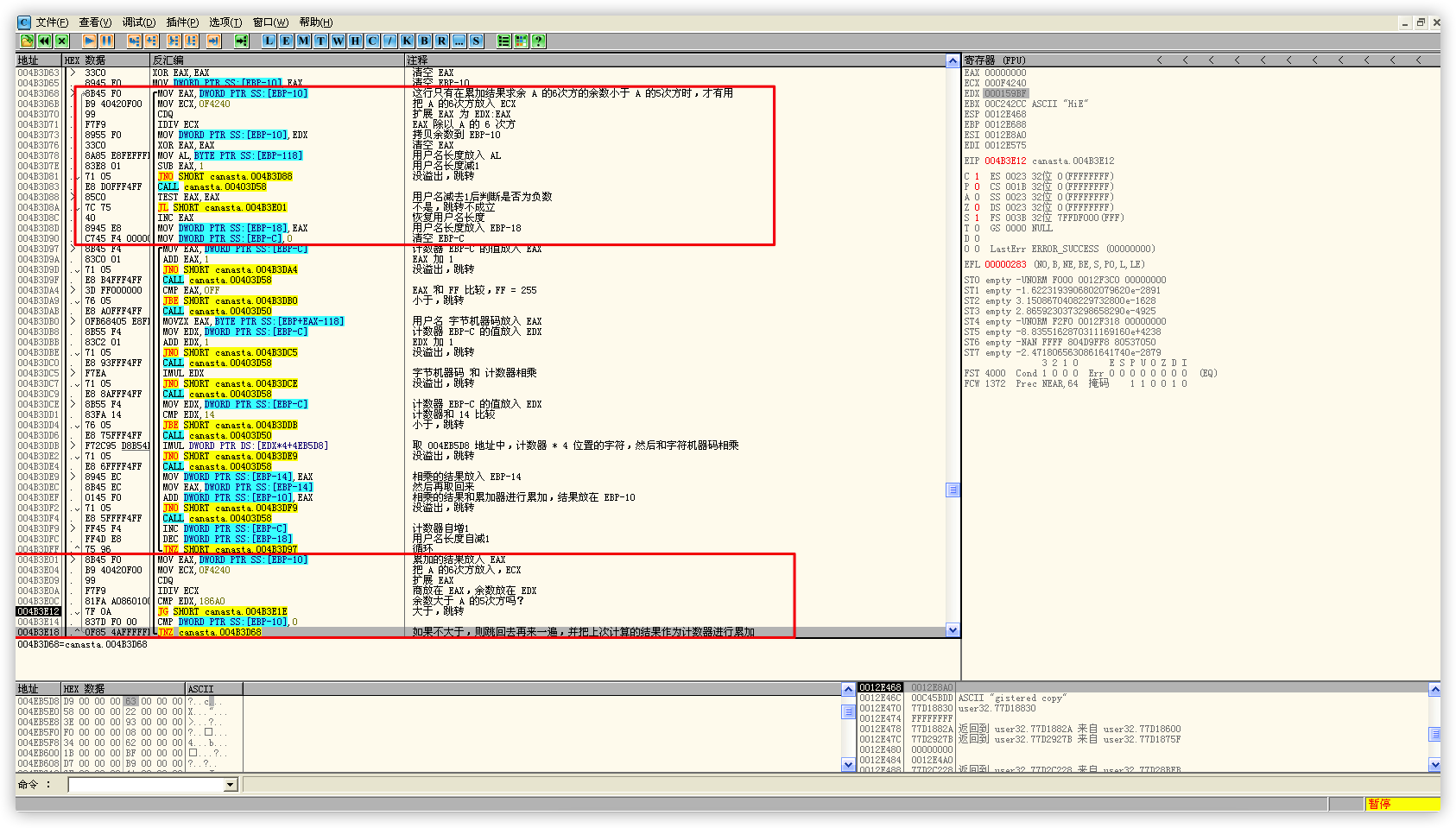Click disassembly pane scroll-down arrow
1456x828 pixels.
point(953,630)
